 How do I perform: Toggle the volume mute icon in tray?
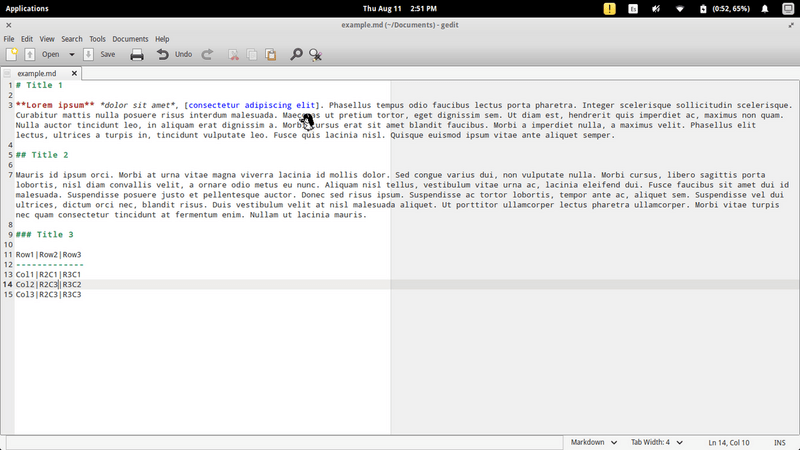(657, 8)
